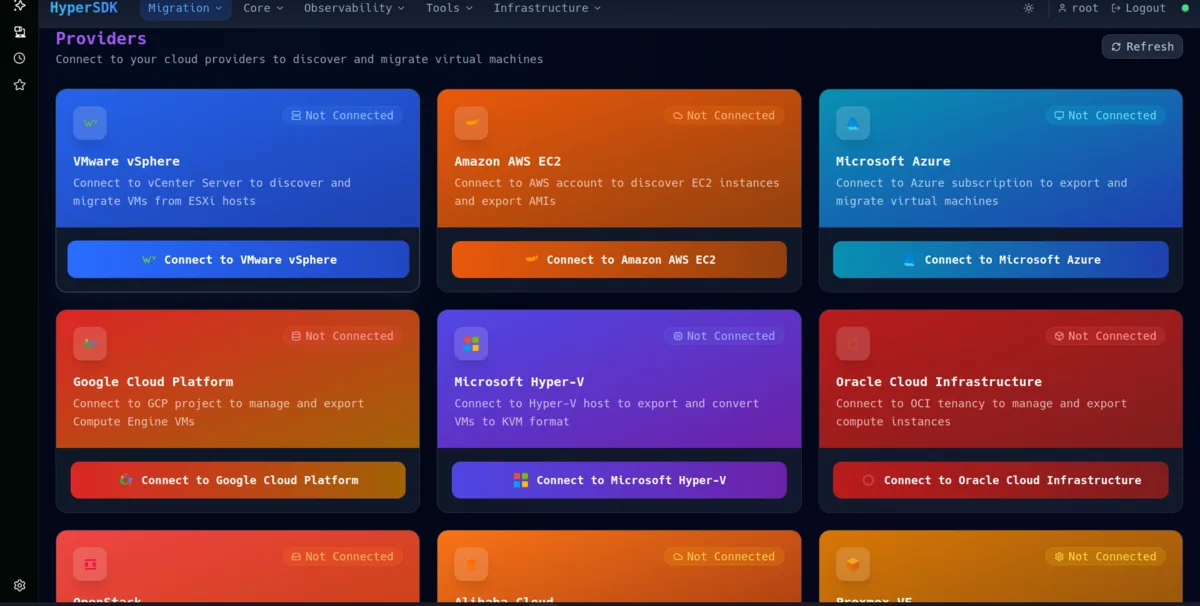Click the Refresh button

[1142, 46]
